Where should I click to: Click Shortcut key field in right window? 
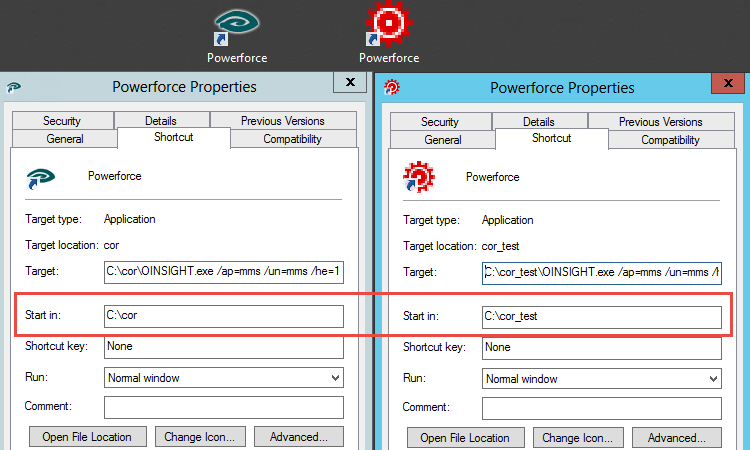pos(602,348)
